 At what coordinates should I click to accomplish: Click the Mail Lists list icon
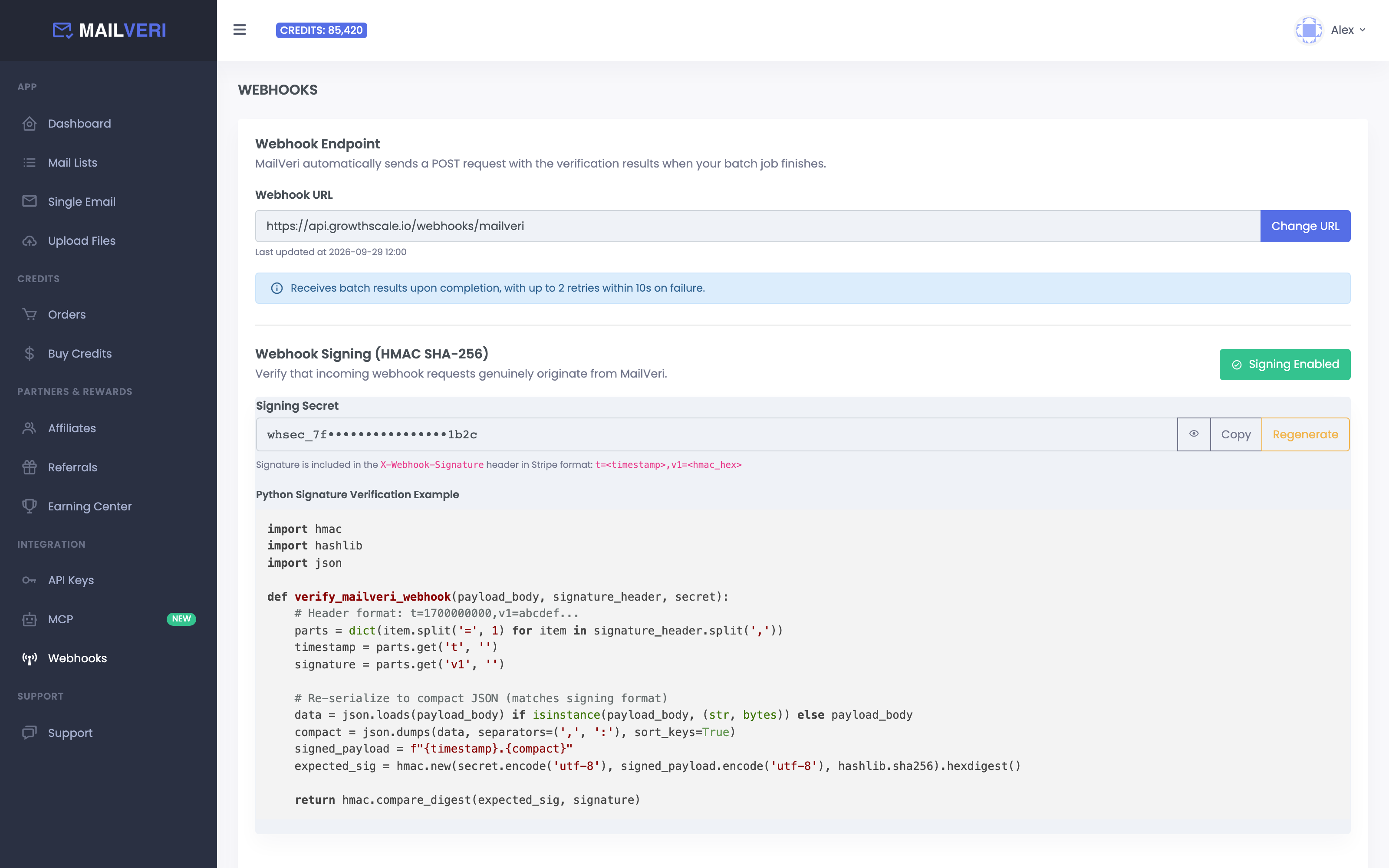point(29,162)
